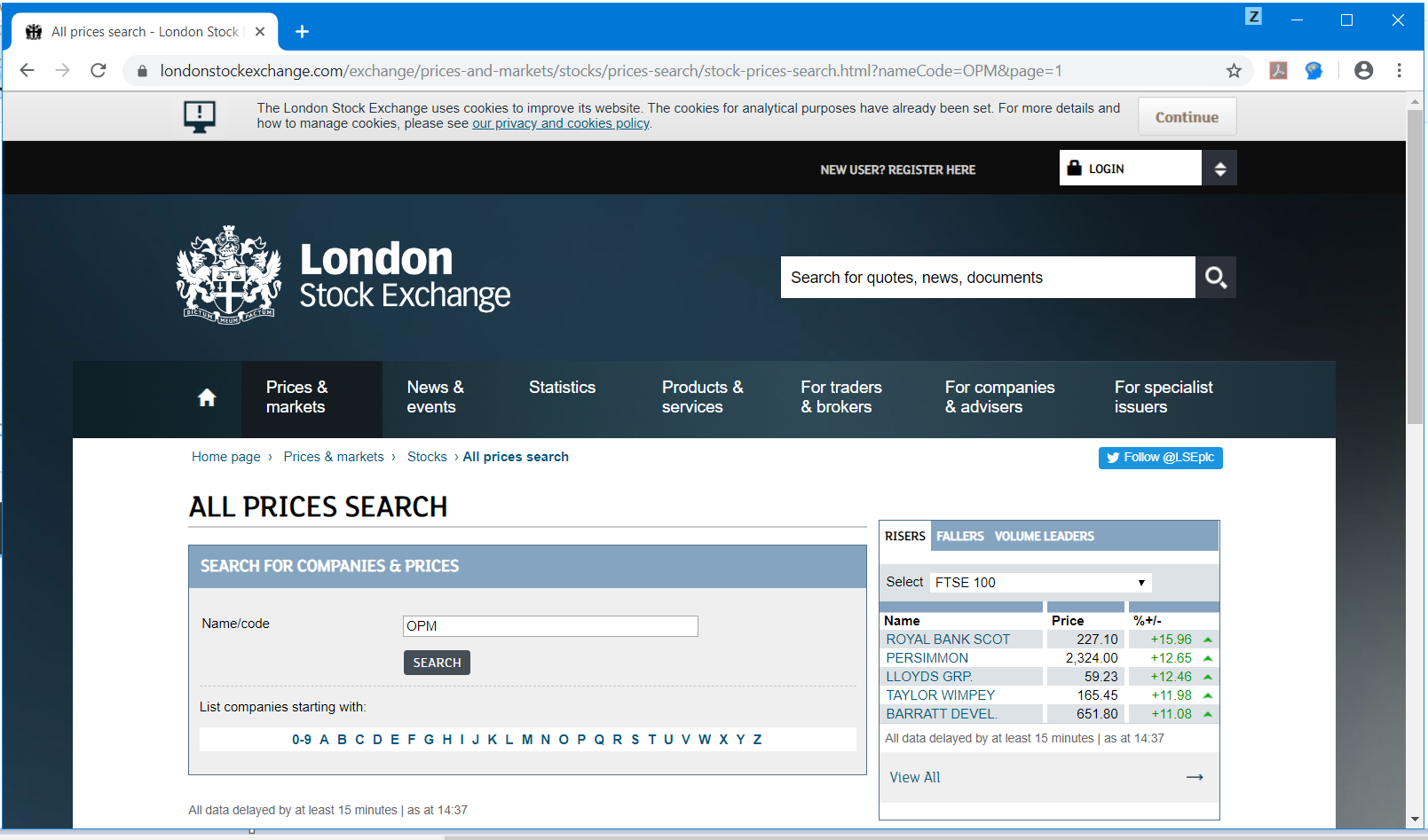This screenshot has width=1428, height=840.
Task: Select the Risers tab
Action: 904,536
